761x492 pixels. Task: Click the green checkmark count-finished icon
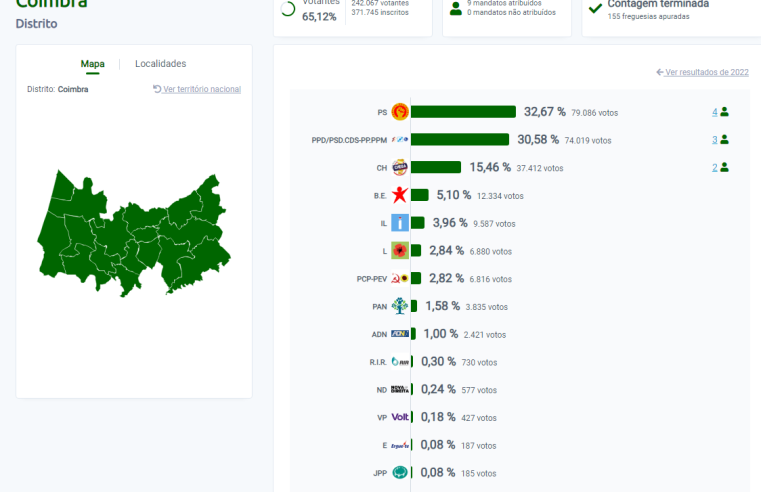click(595, 8)
